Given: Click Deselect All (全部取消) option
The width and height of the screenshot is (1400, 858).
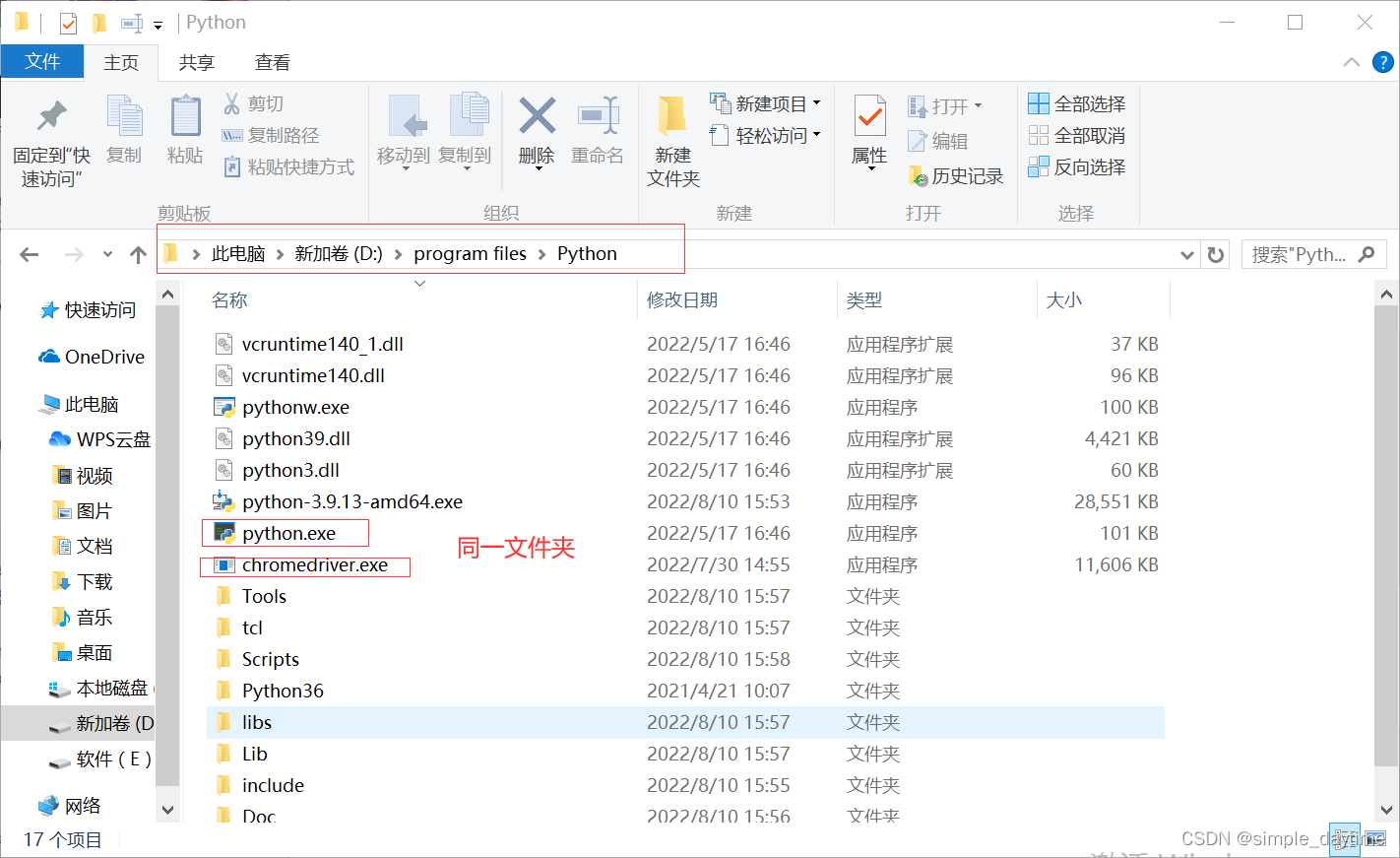Looking at the screenshot, I should click(x=1076, y=136).
